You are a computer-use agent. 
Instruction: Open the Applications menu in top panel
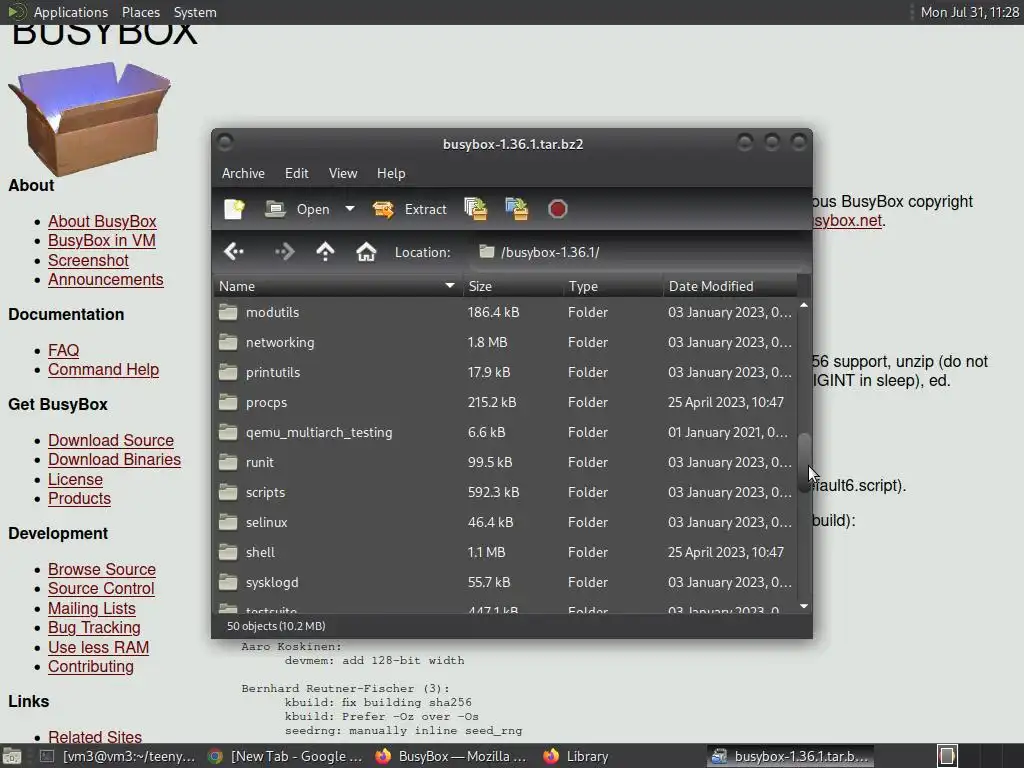pyautogui.click(x=71, y=12)
